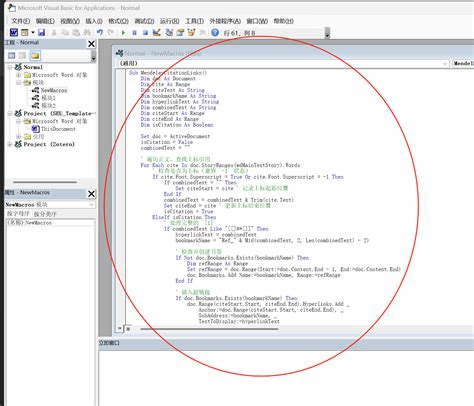Save Normal with the floppy disk icon
The image size is (474, 406).
pos(41,32)
